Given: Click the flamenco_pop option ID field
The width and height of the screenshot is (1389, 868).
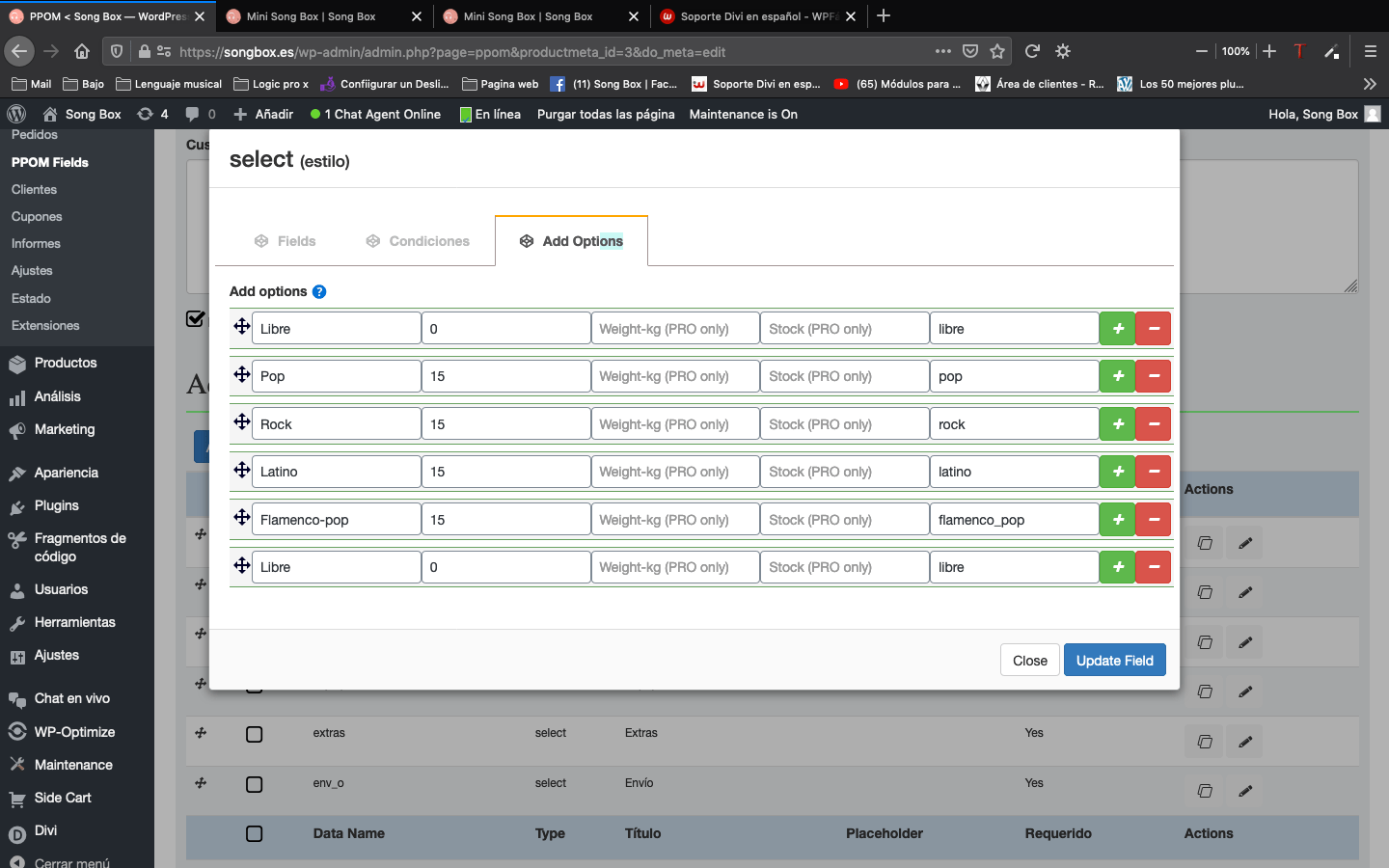Looking at the screenshot, I should (x=1014, y=520).
